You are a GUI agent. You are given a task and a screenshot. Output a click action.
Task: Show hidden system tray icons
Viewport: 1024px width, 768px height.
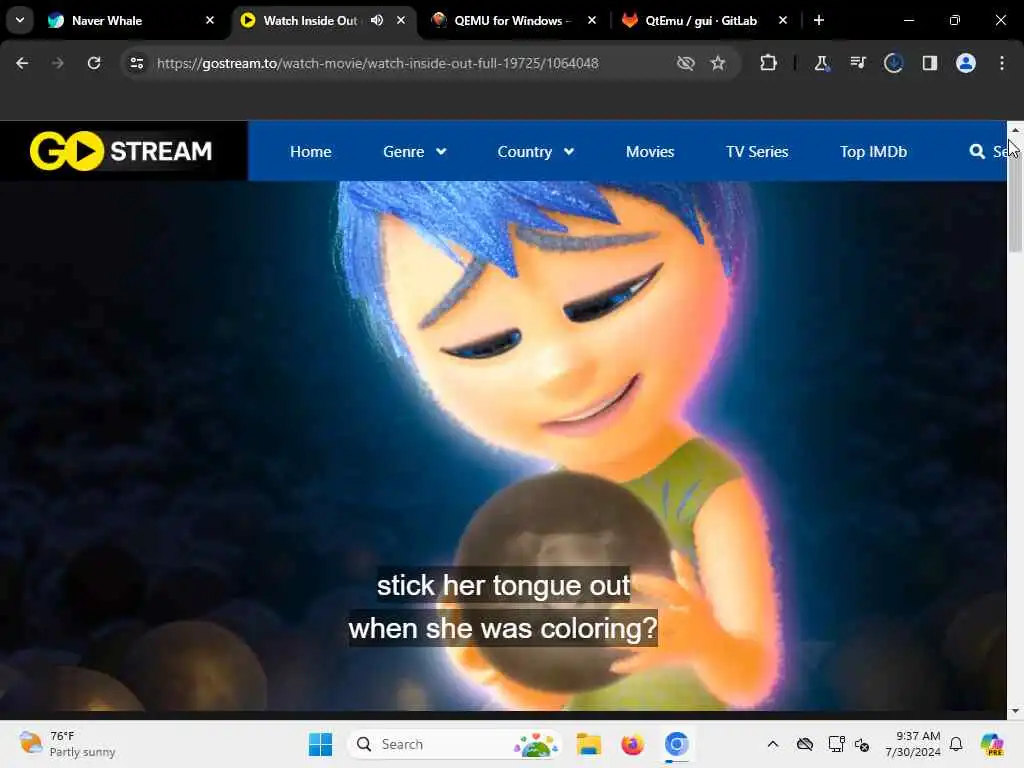(x=773, y=744)
